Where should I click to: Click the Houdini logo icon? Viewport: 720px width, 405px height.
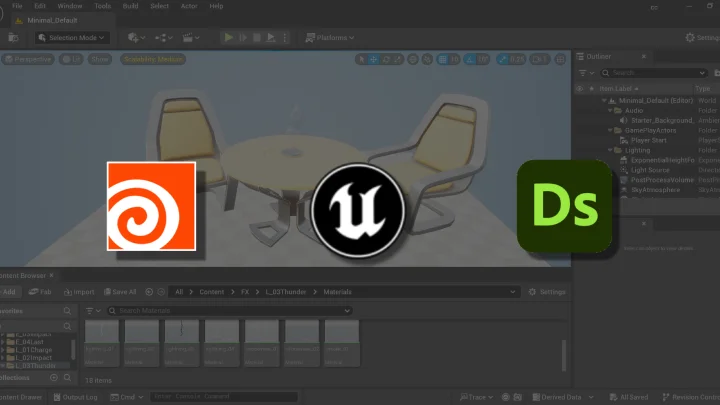tap(152, 206)
